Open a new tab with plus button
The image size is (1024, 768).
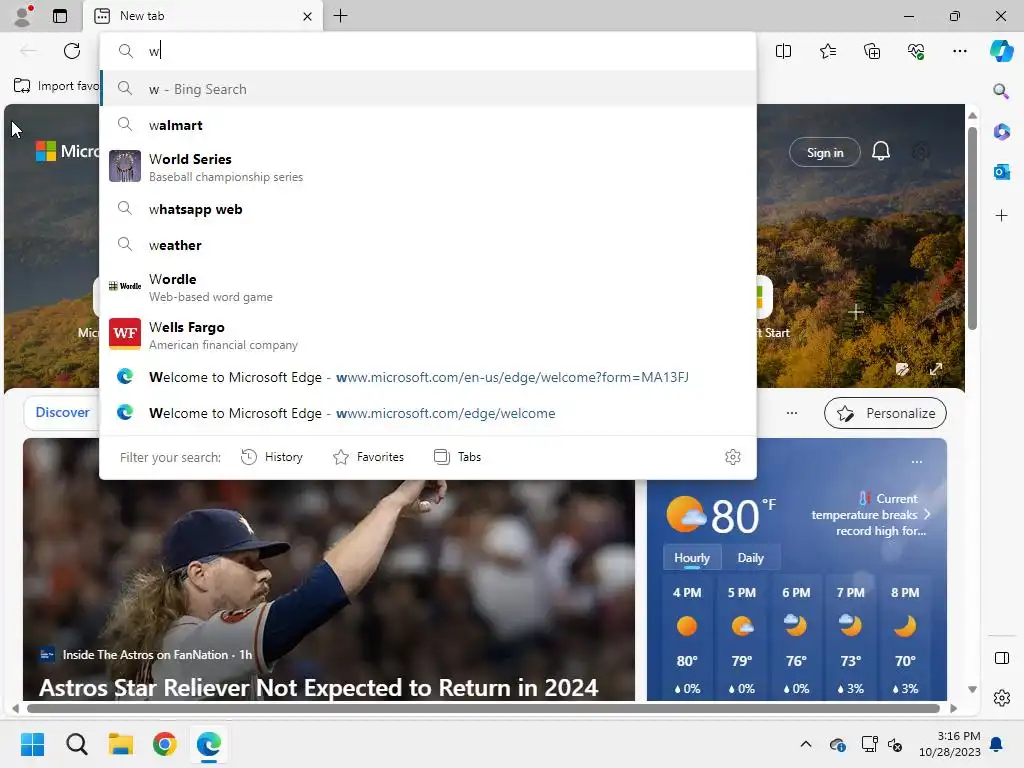(340, 16)
